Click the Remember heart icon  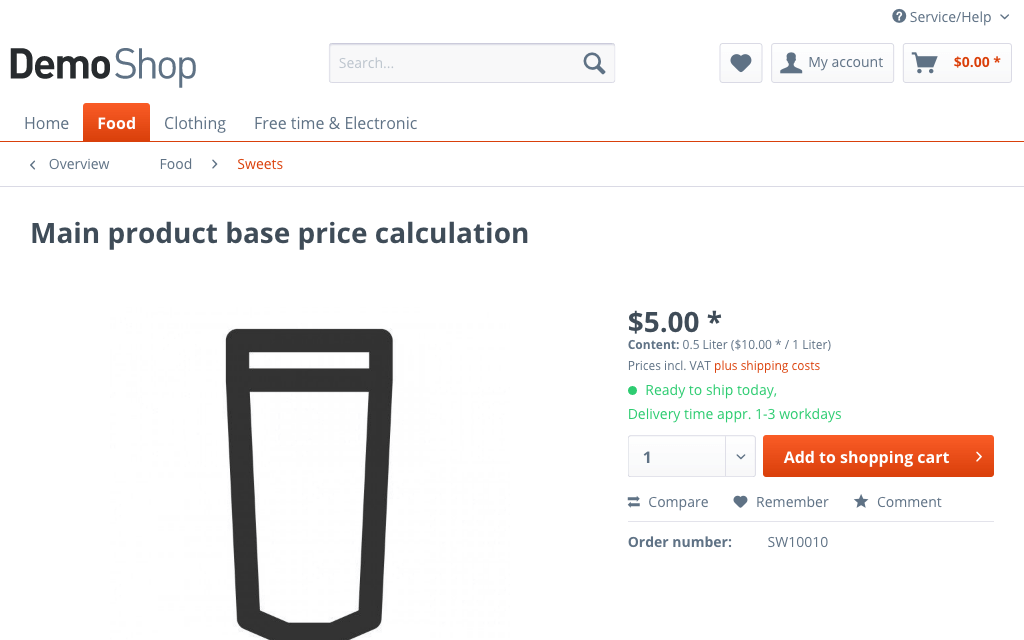(x=740, y=502)
